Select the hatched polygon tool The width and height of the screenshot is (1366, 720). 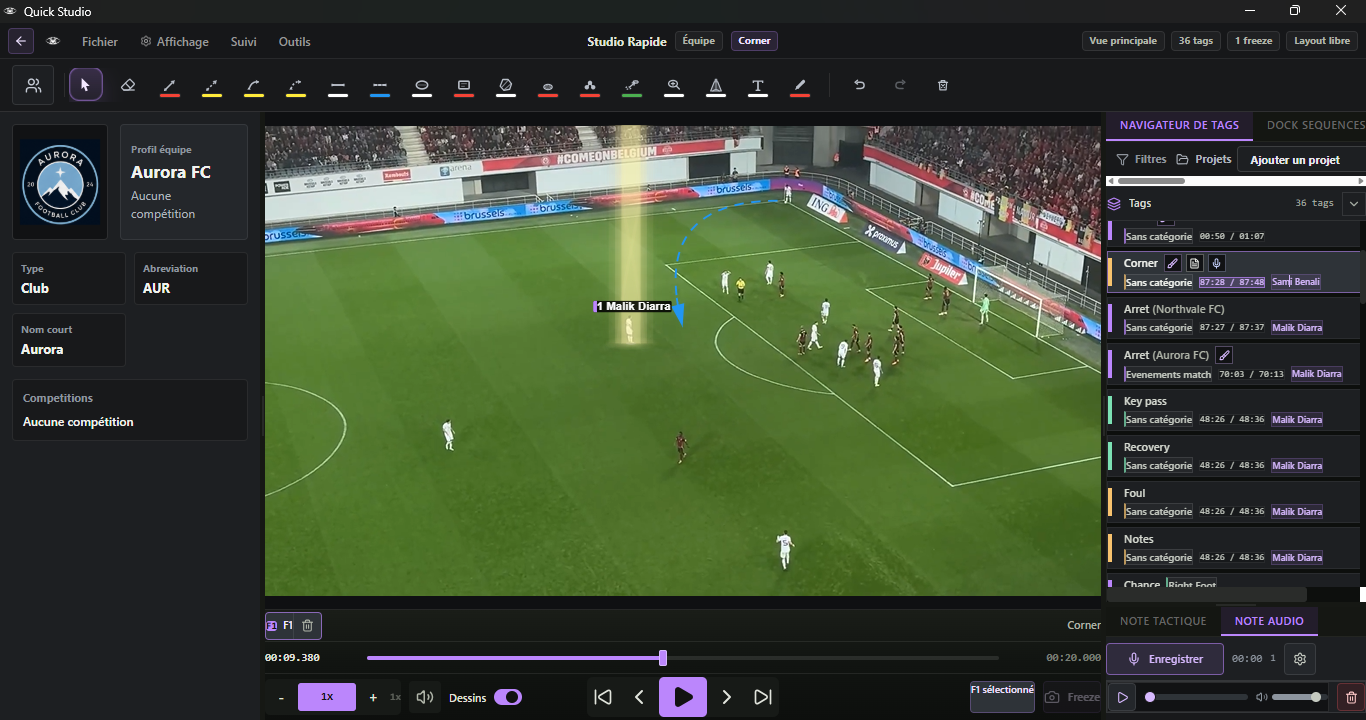click(x=506, y=85)
